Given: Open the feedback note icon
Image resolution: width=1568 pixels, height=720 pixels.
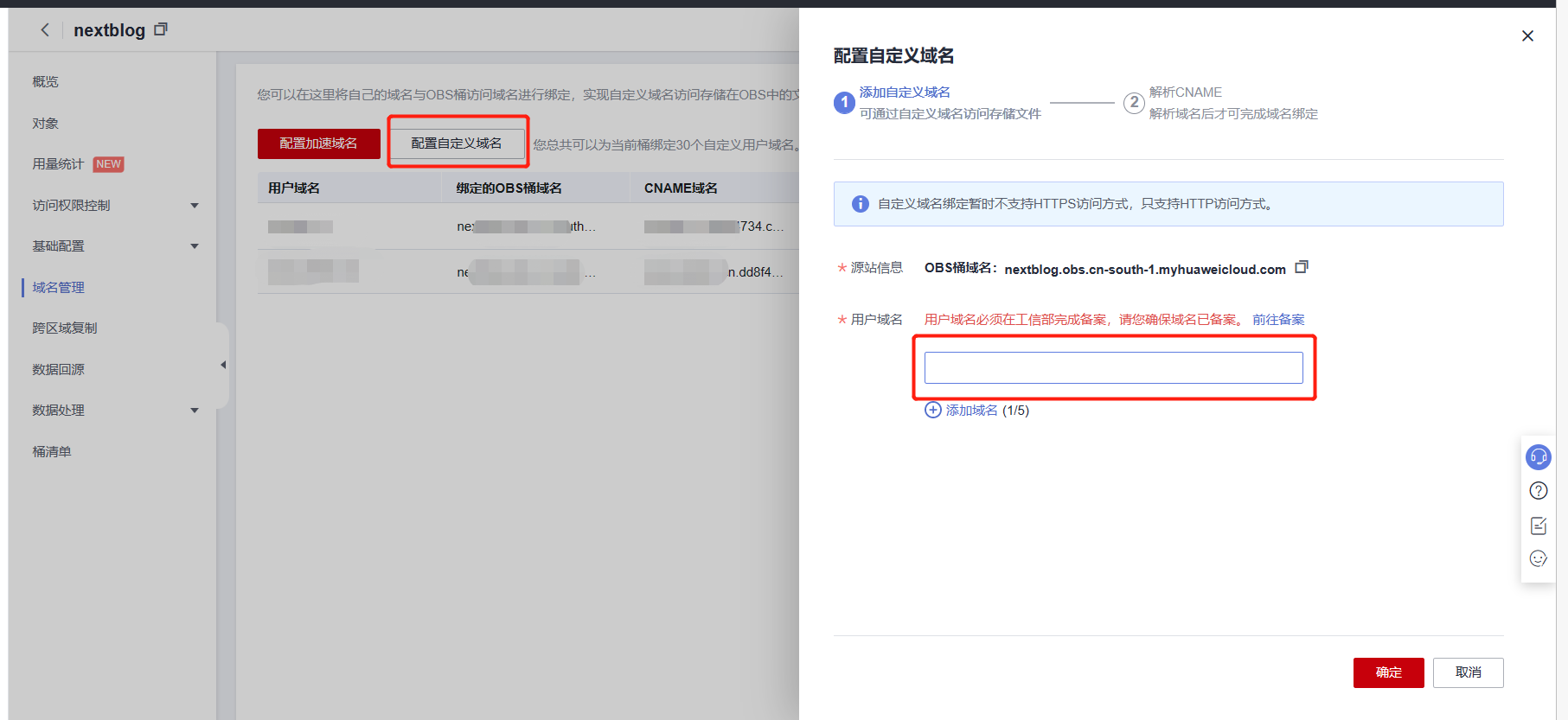Looking at the screenshot, I should coord(1539,526).
